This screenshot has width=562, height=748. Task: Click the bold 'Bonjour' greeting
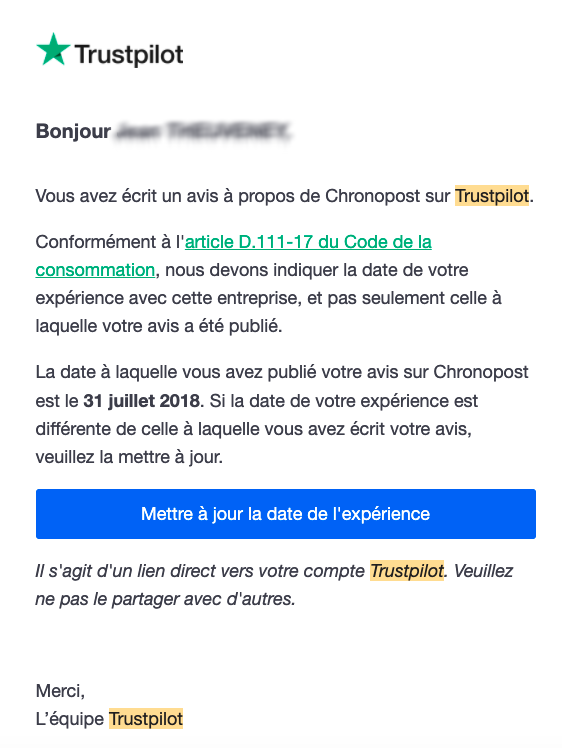[73, 131]
